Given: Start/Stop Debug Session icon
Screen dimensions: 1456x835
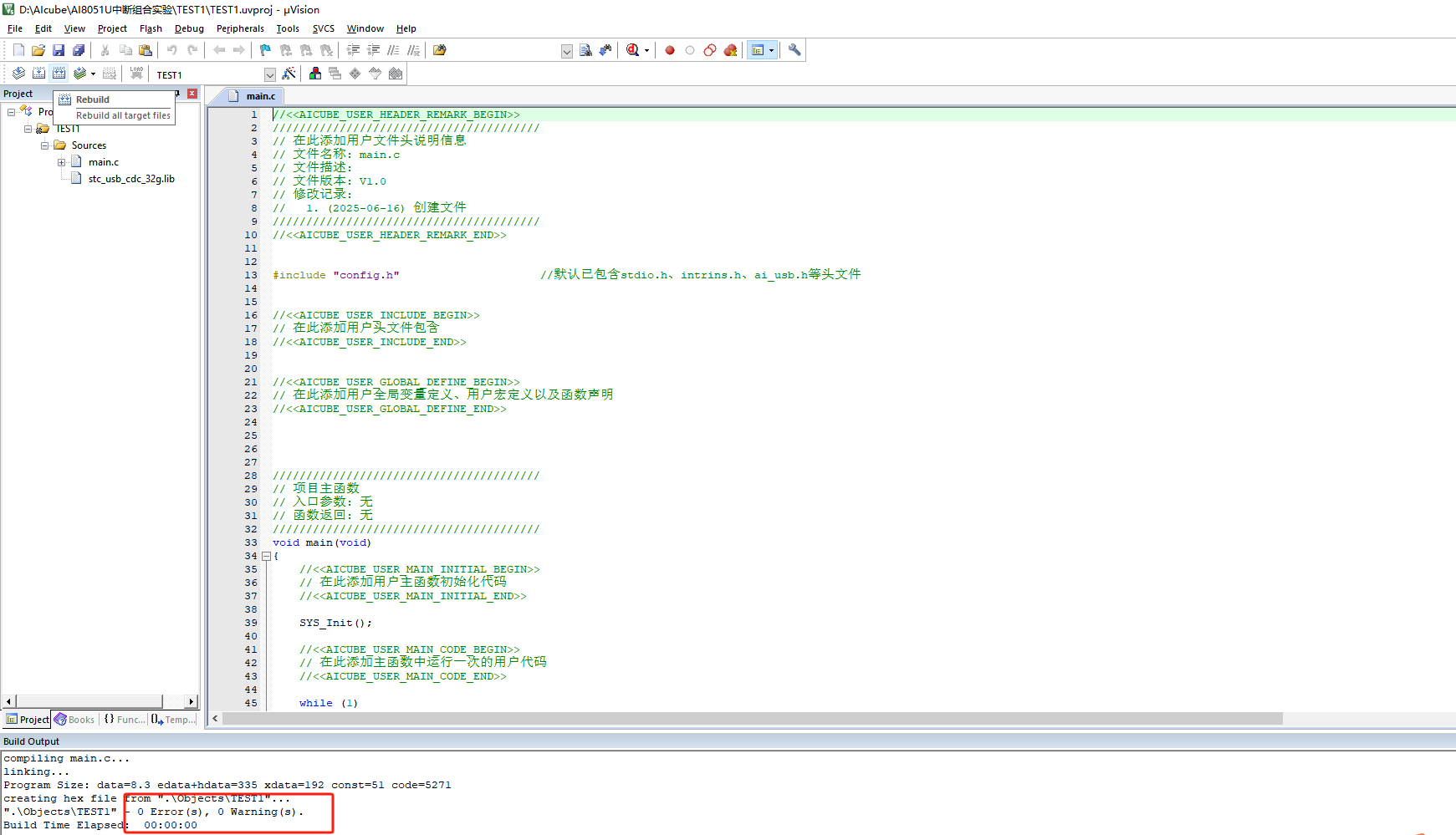Looking at the screenshot, I should pyautogui.click(x=633, y=50).
